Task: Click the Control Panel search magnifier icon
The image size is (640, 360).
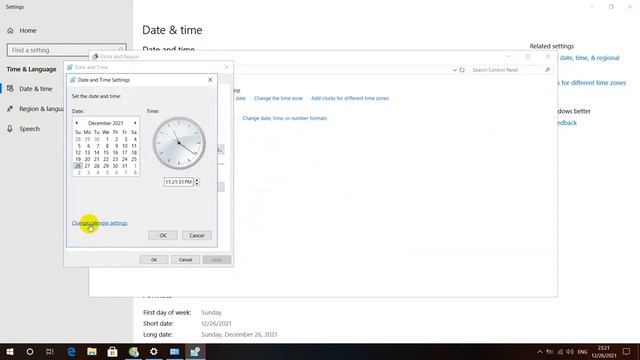Action: [x=547, y=70]
